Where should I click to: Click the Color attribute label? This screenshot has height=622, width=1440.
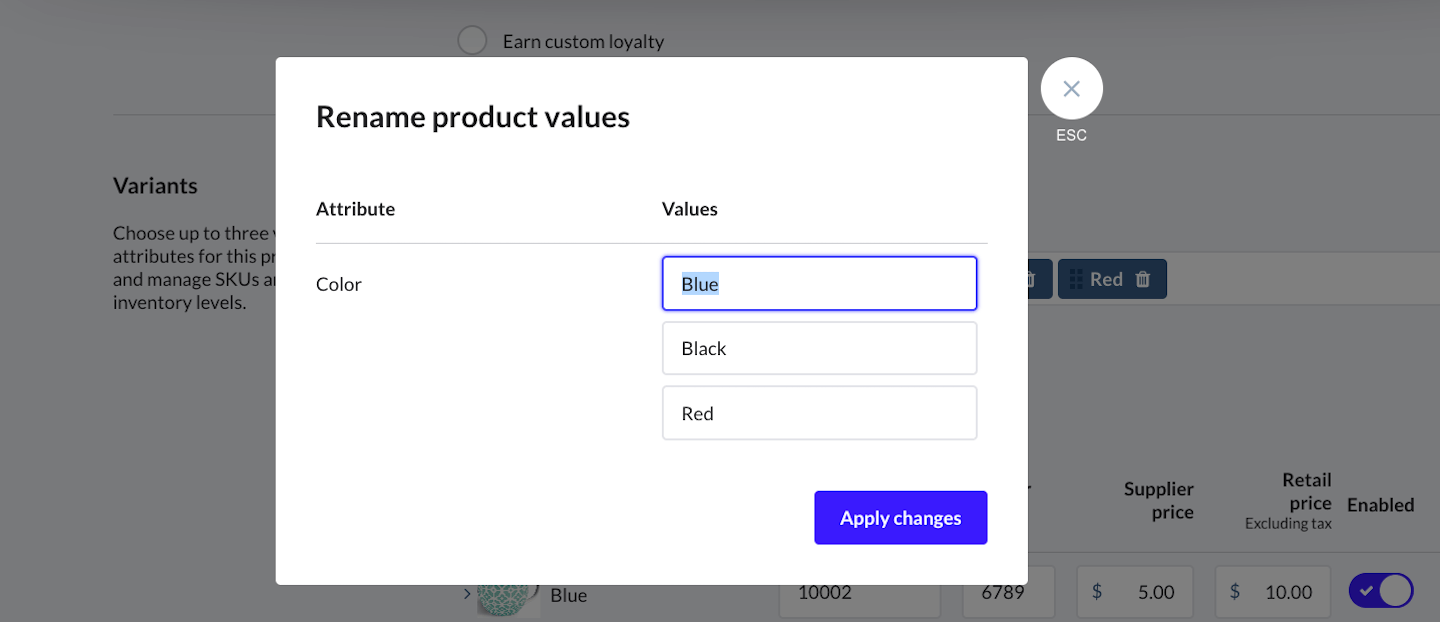339,284
